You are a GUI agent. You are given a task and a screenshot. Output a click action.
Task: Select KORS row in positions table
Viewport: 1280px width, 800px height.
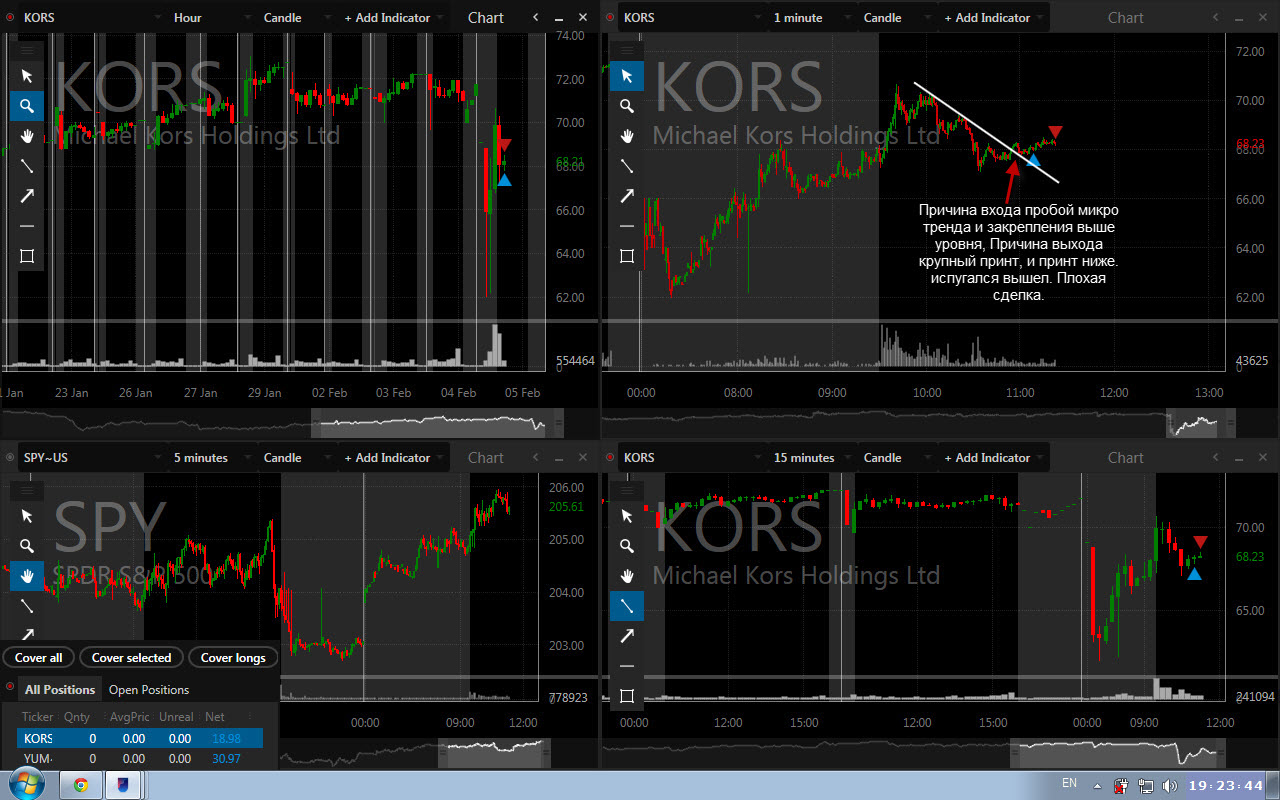click(140, 738)
